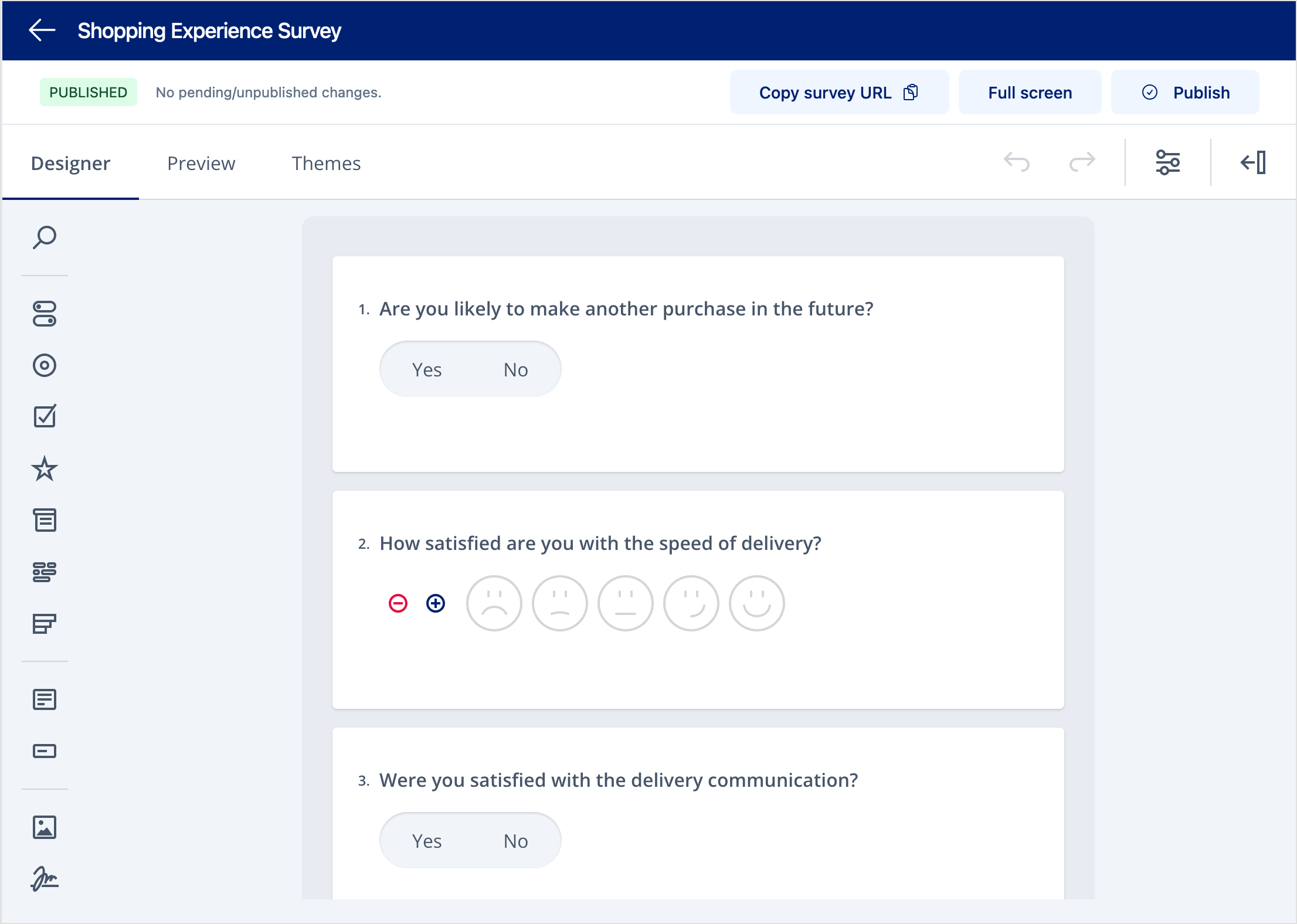Remove a rating item with red minus

pos(398,603)
